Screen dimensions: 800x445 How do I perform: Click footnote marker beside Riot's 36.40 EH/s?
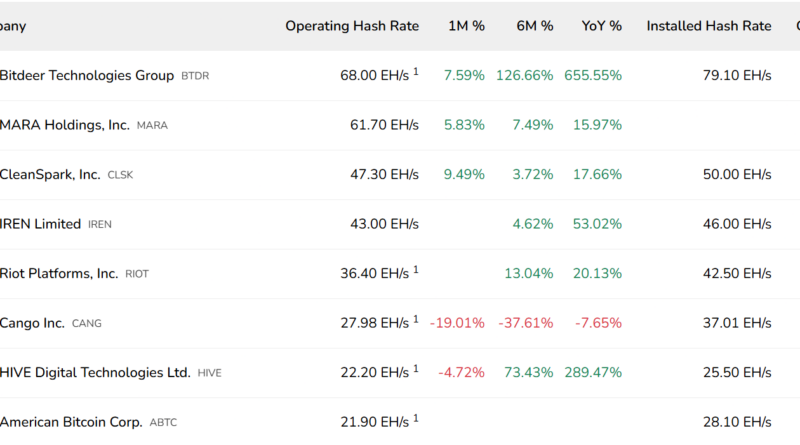click(x=416, y=270)
